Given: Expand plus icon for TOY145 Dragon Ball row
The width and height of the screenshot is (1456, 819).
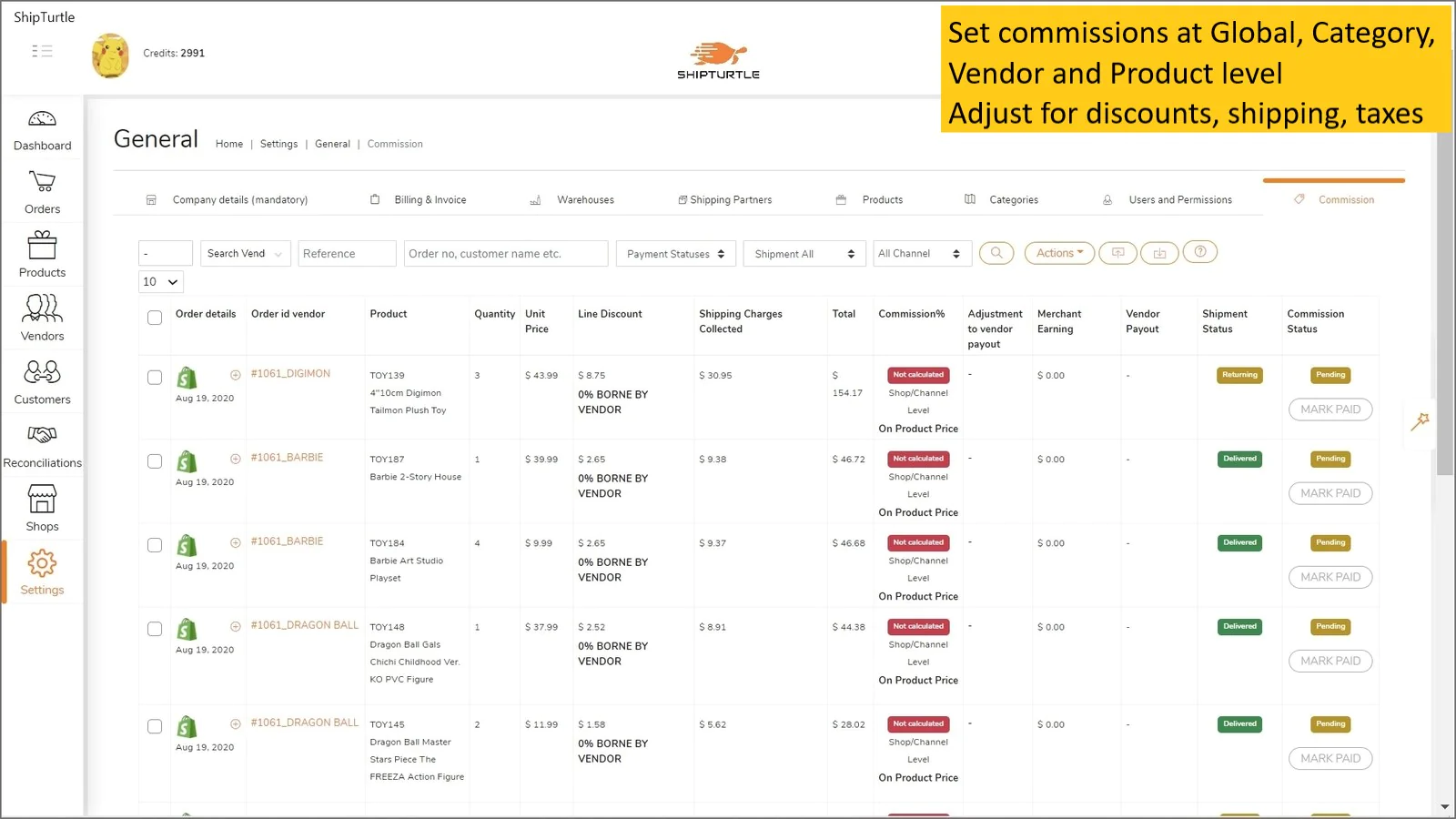Looking at the screenshot, I should pyautogui.click(x=235, y=724).
